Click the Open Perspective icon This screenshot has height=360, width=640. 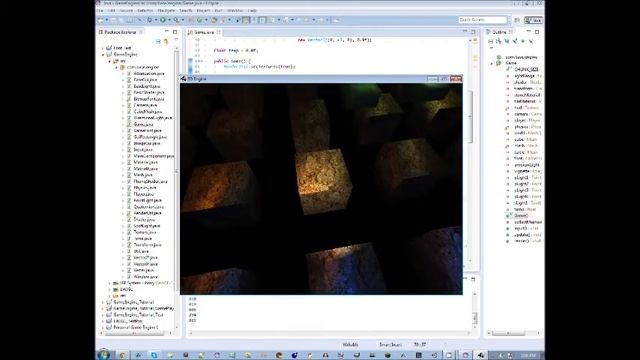tap(517, 20)
